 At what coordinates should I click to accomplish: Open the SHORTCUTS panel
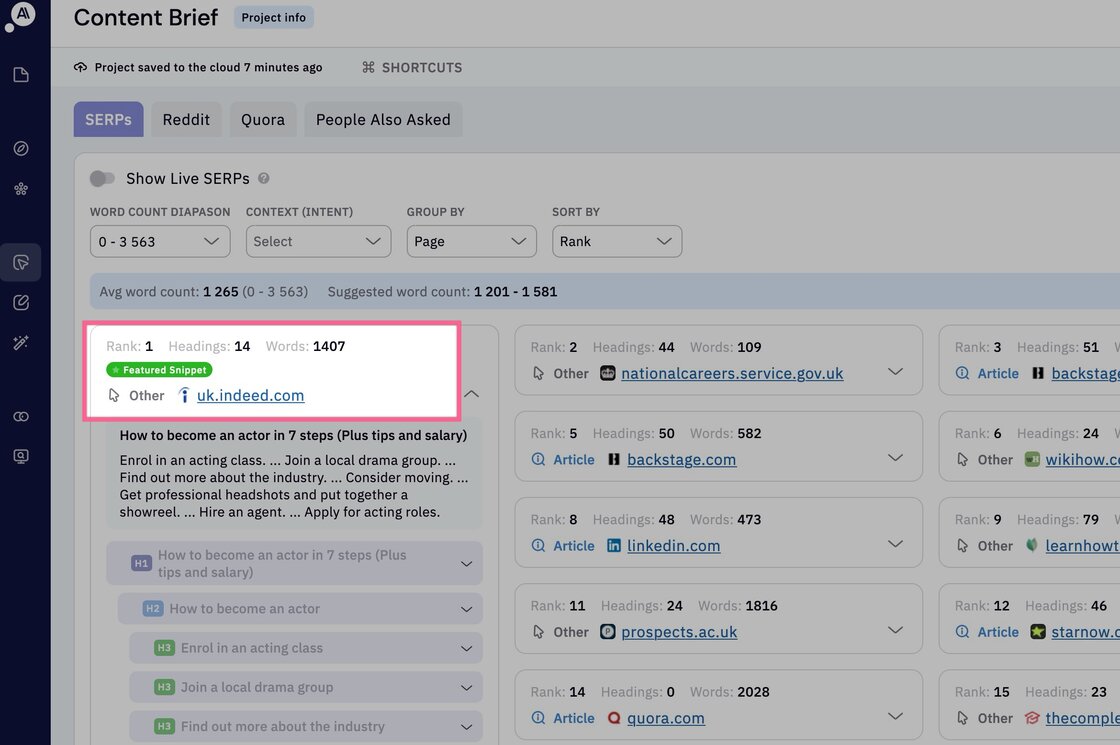[x=412, y=67]
